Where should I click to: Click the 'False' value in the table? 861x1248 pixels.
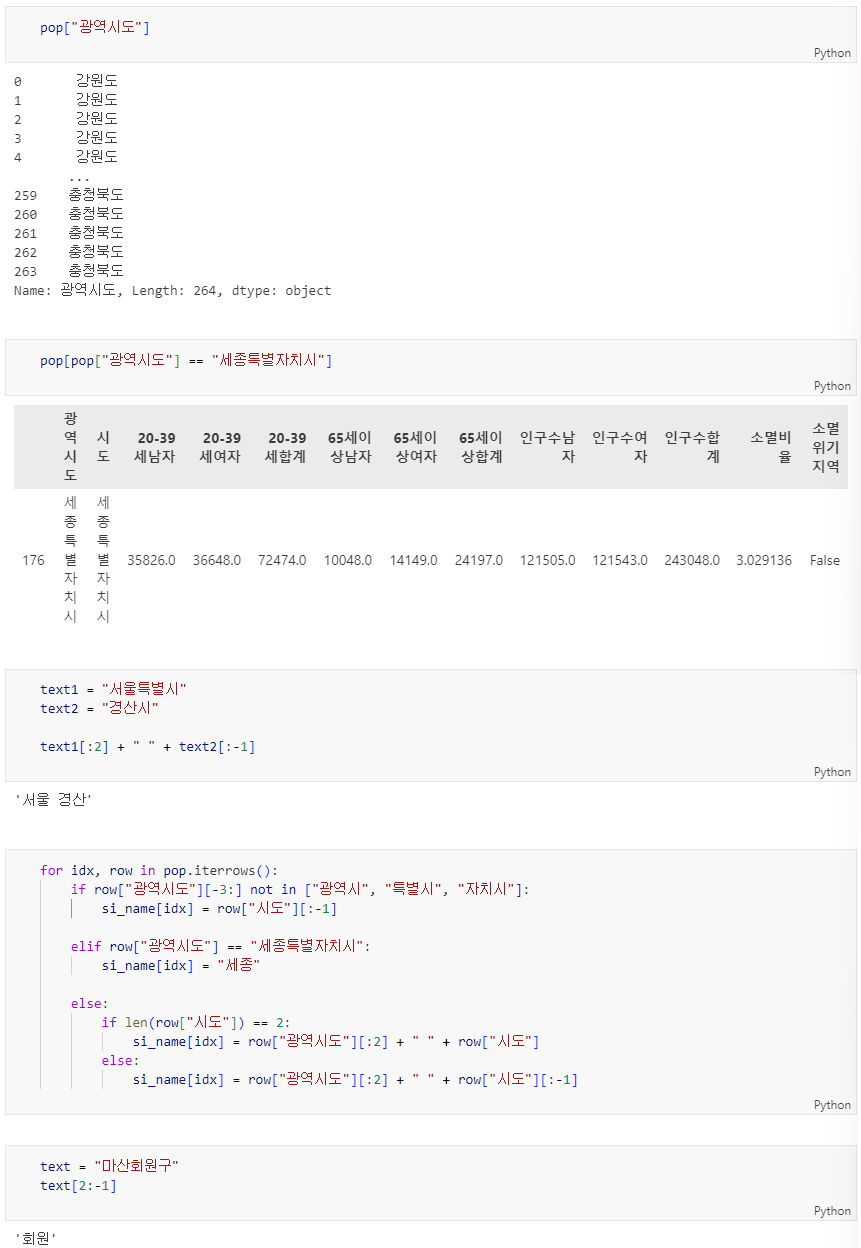pyautogui.click(x=825, y=560)
